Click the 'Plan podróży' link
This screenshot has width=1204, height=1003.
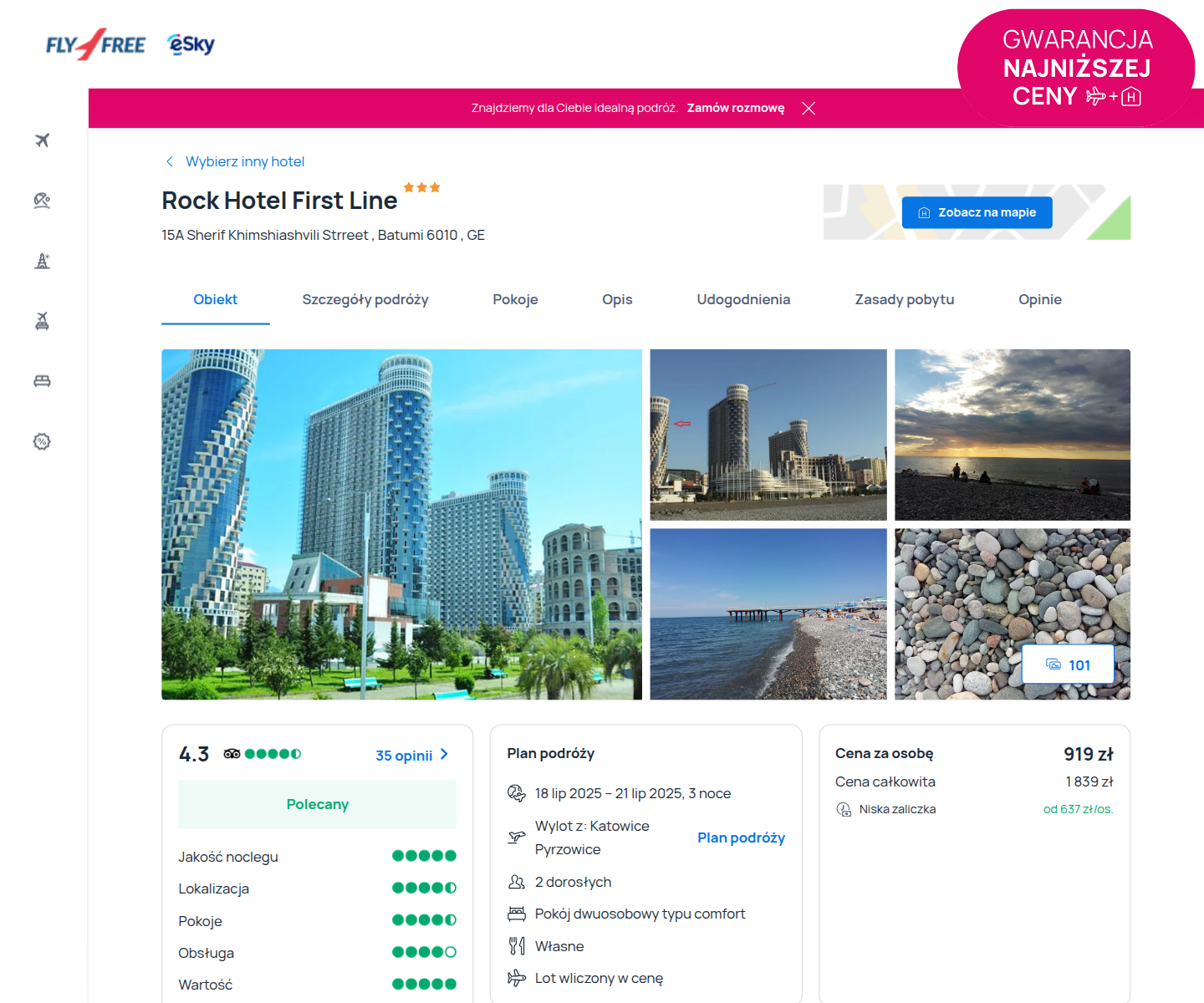pyautogui.click(x=741, y=838)
